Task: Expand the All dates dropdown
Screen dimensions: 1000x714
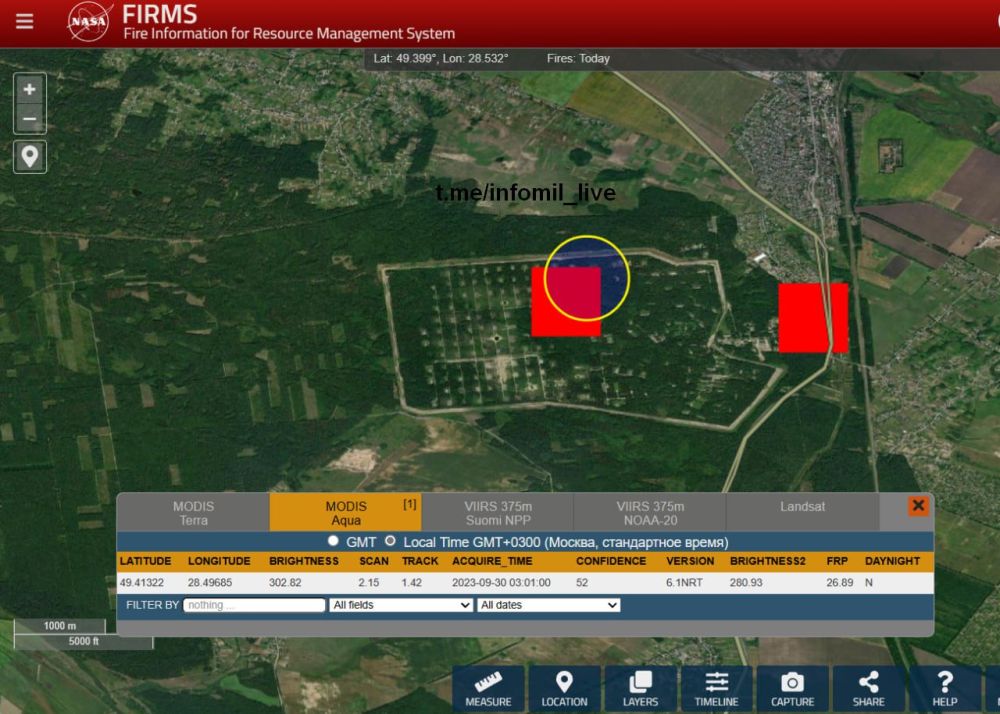Action: (548, 605)
